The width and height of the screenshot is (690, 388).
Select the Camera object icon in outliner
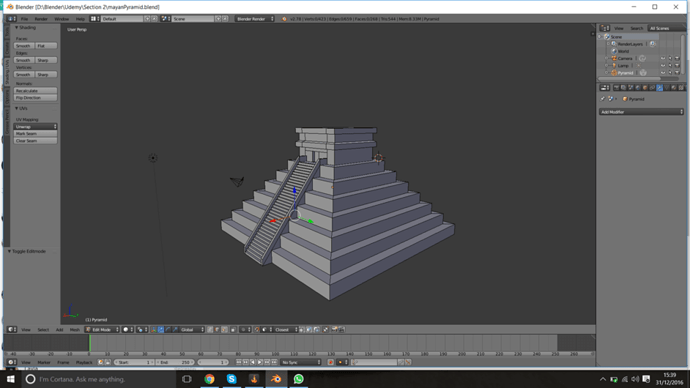pyautogui.click(x=614, y=59)
